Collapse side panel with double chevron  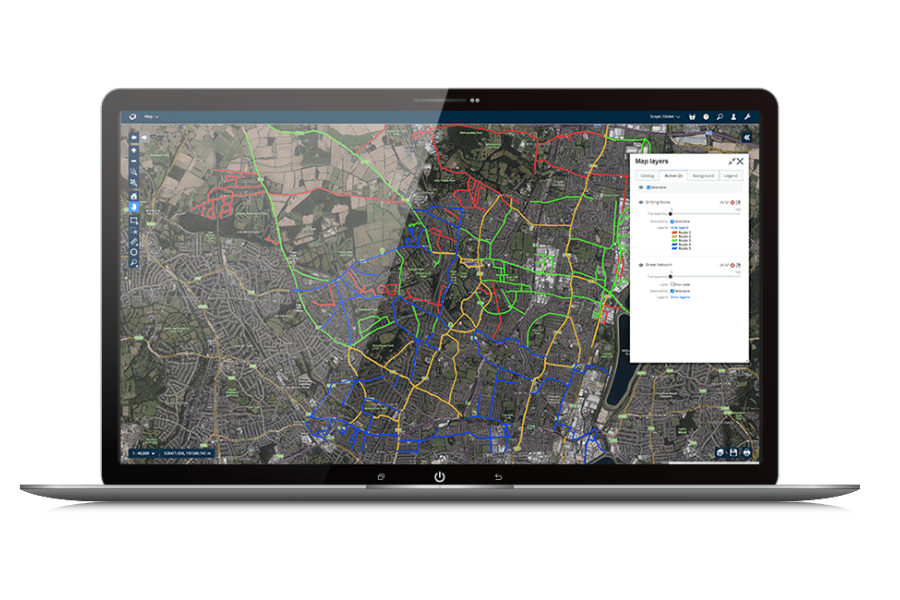tap(746, 135)
